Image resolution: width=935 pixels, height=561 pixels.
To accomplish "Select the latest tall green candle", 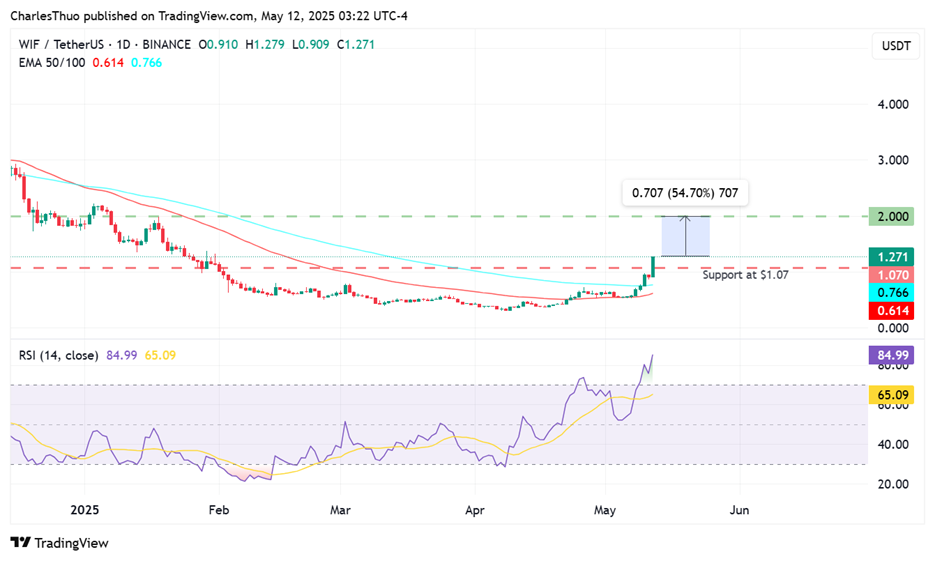I will tap(653, 266).
